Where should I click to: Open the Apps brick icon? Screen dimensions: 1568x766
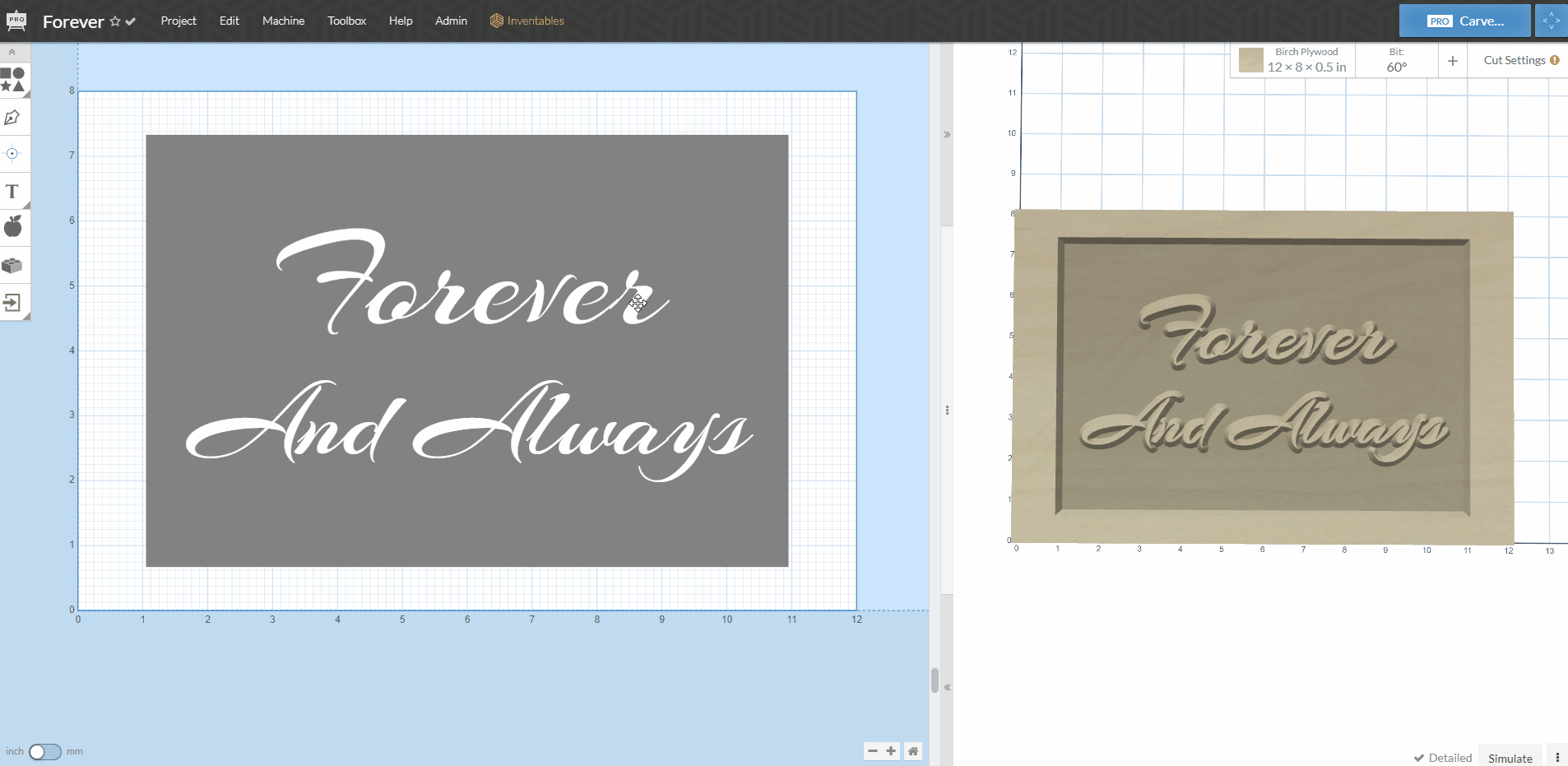pyautogui.click(x=12, y=265)
